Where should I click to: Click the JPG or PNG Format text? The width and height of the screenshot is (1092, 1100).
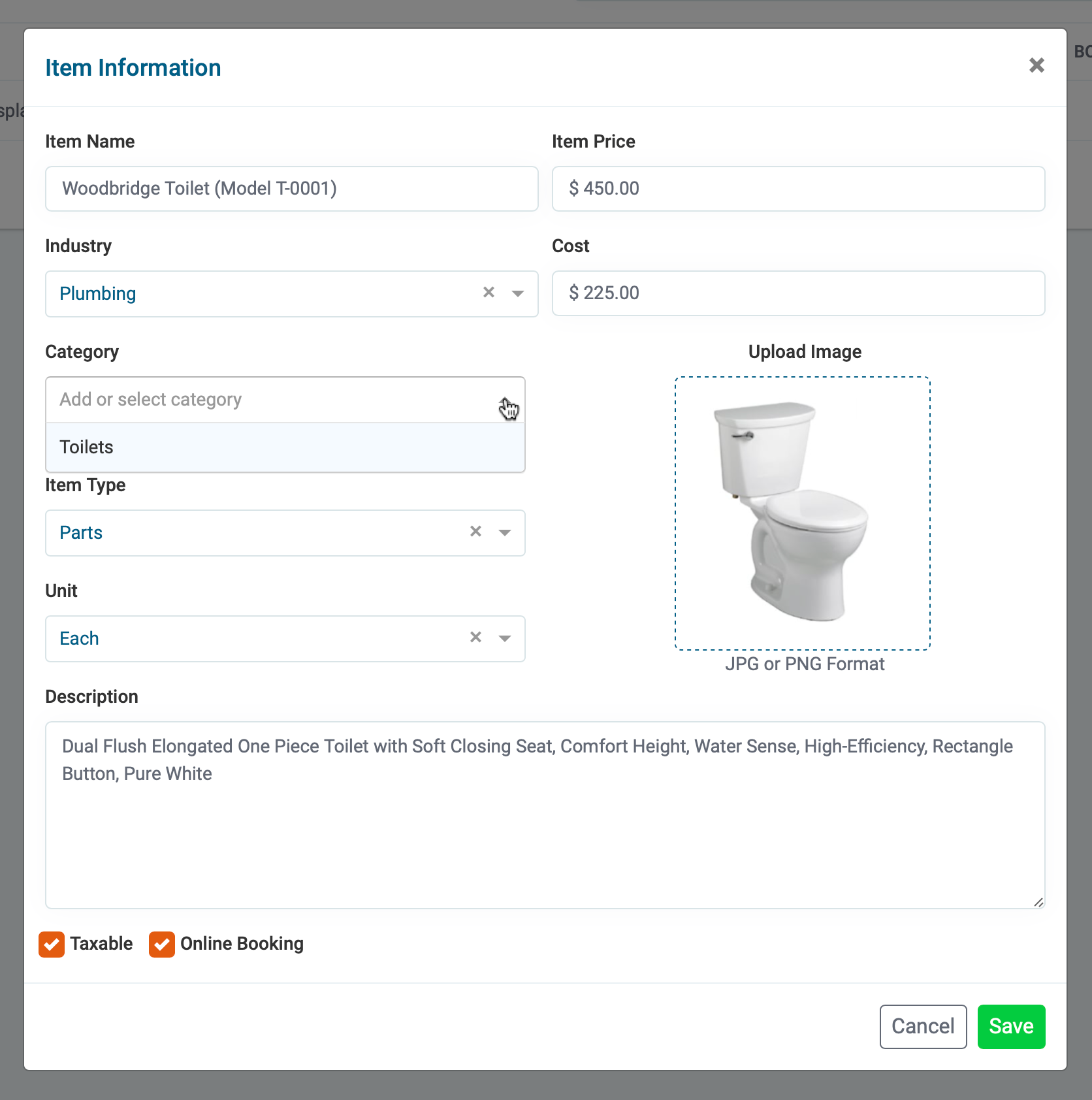805,664
